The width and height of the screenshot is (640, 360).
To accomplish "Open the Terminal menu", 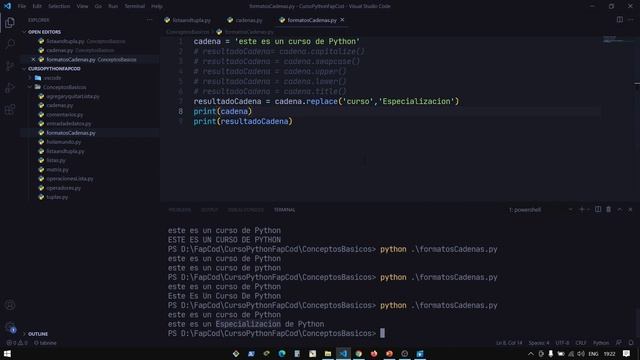I will 134,6.
